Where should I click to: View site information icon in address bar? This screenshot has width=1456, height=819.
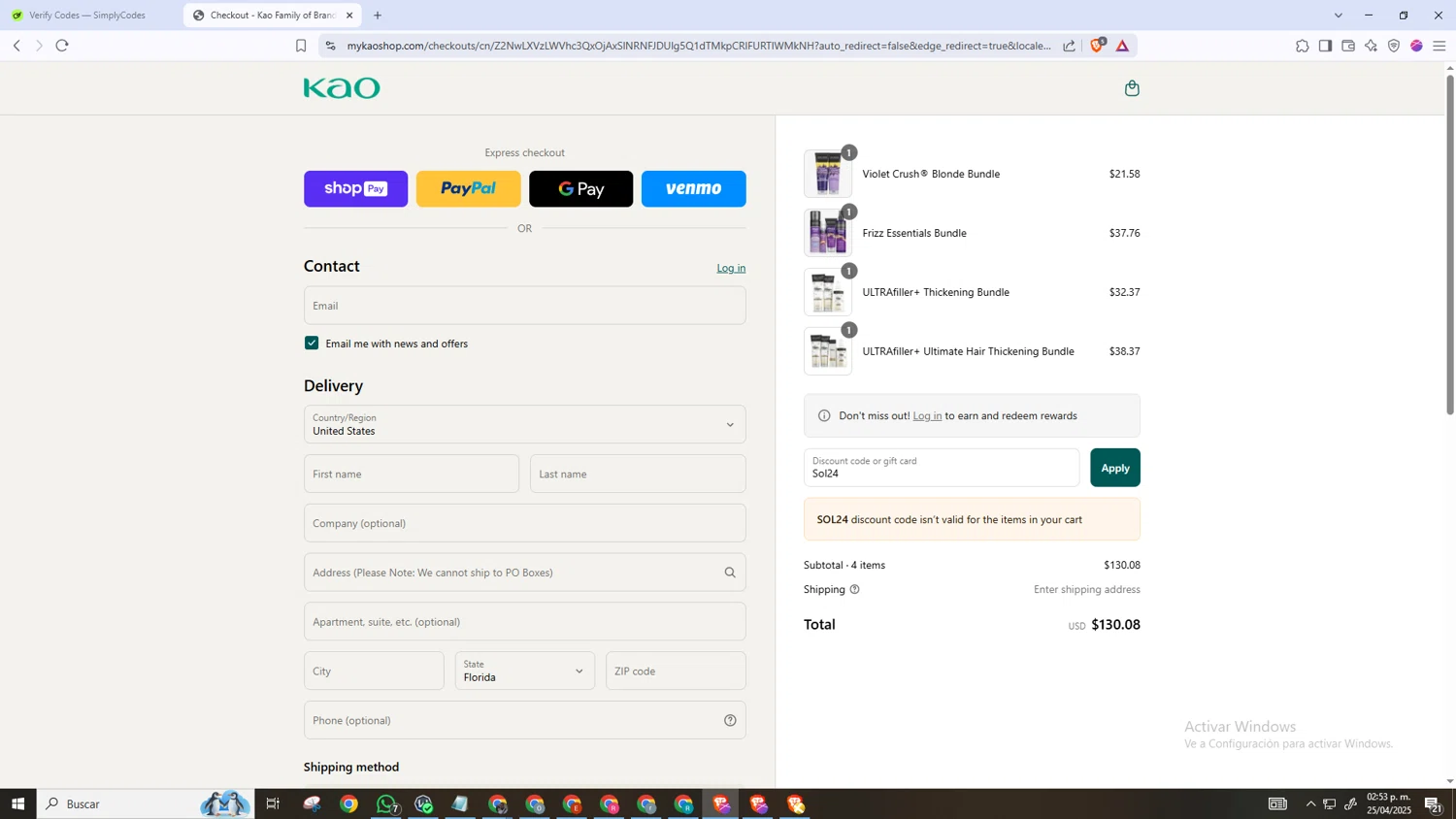[x=330, y=46]
